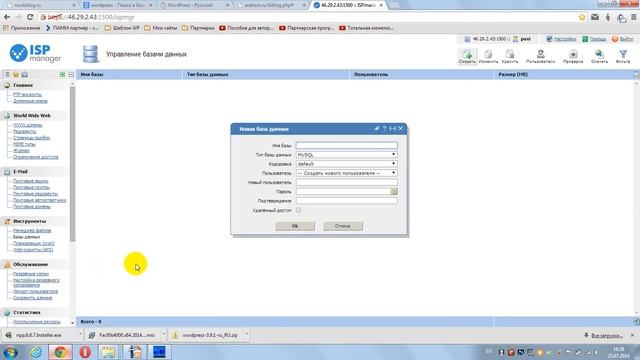Open the Кодировка default dropdown

point(347,164)
